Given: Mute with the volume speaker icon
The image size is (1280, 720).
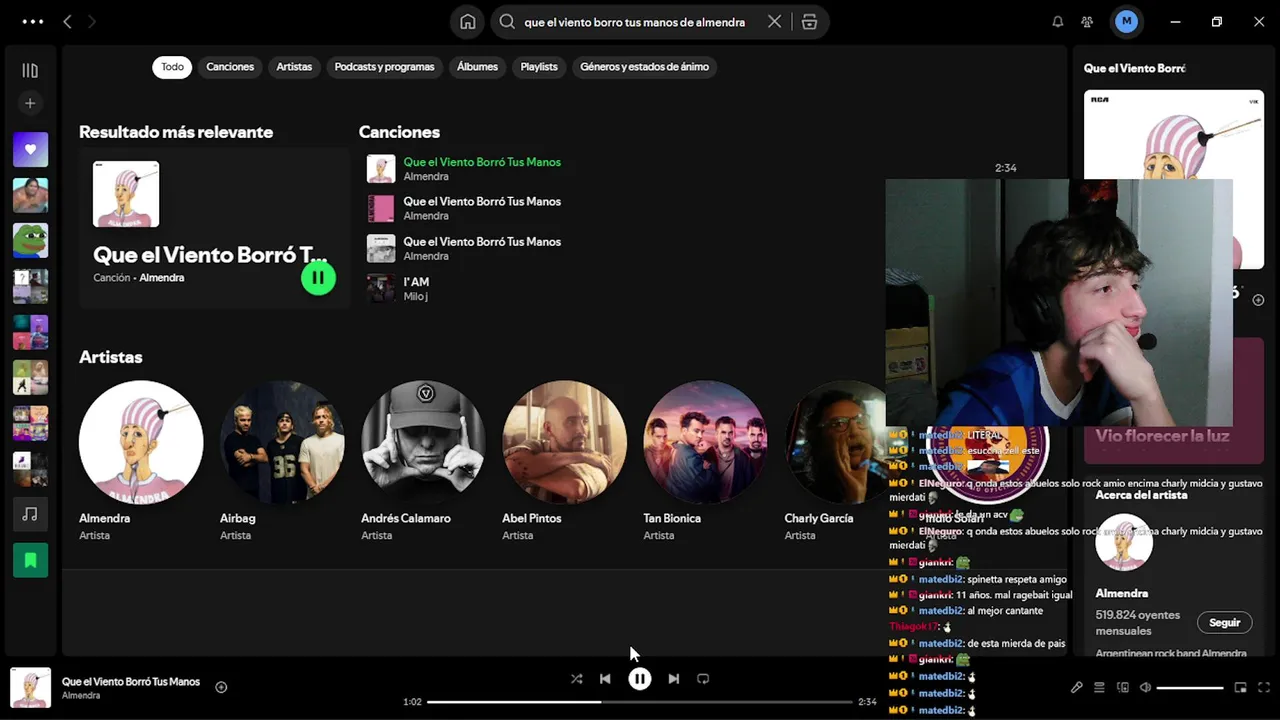Looking at the screenshot, I should pos(1146,688).
